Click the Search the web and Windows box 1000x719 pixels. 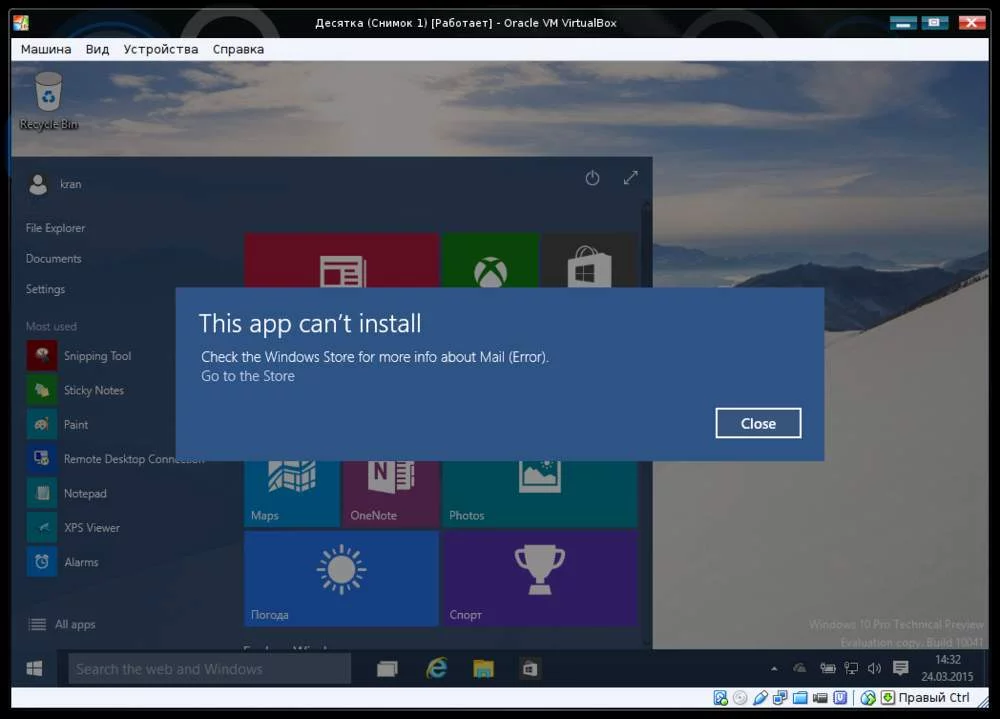coord(210,669)
